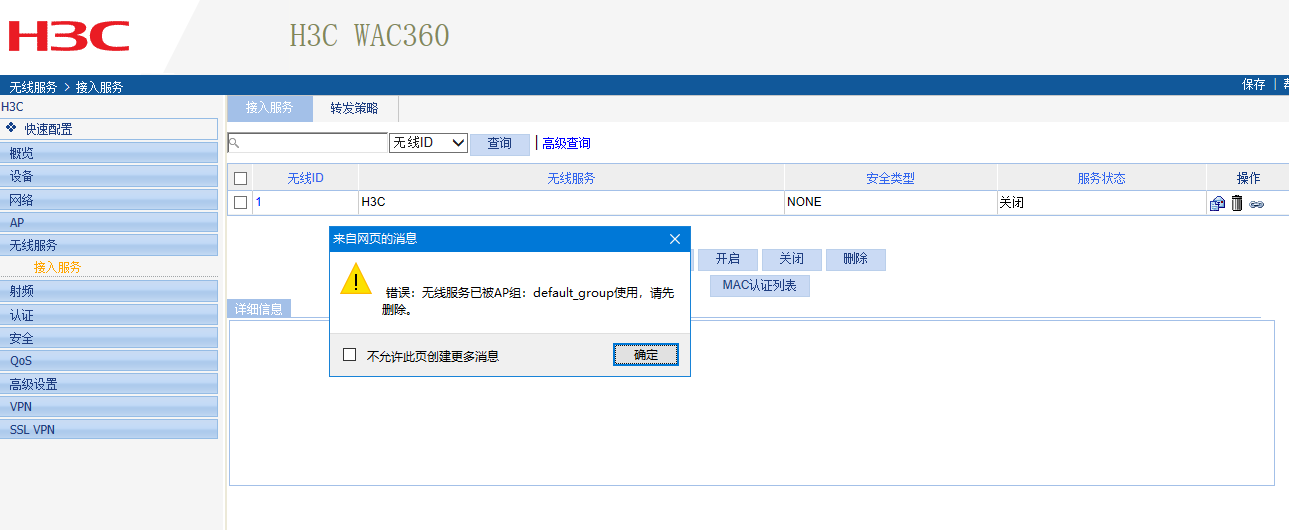The height and width of the screenshot is (530, 1289).
Task: Open the 无线ID search field dropdown
Action: point(428,143)
